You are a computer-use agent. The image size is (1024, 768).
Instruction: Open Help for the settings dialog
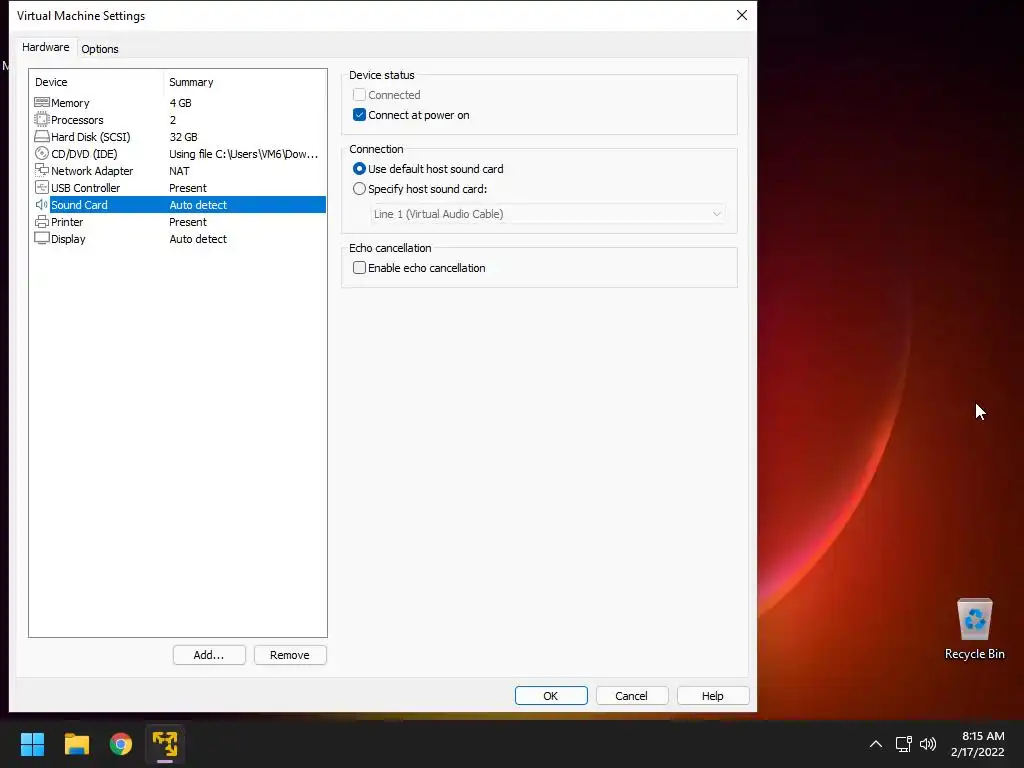pos(712,696)
